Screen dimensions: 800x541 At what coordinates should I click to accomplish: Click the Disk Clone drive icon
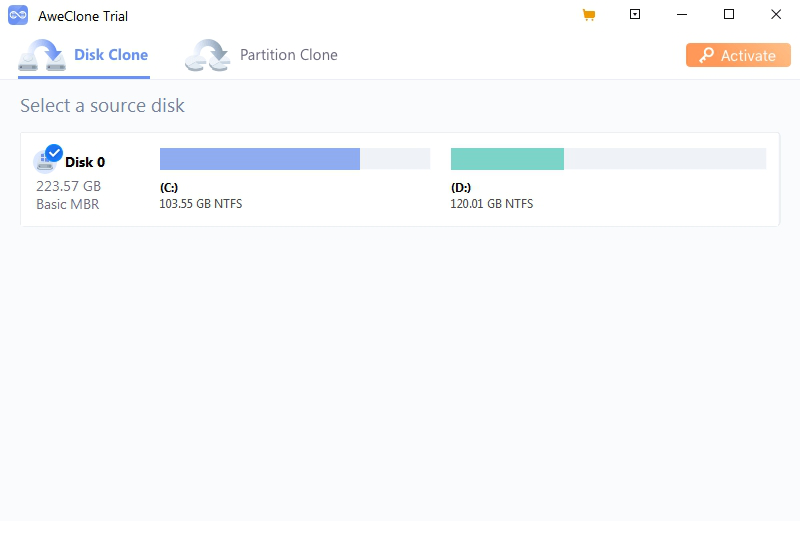pos(42,56)
